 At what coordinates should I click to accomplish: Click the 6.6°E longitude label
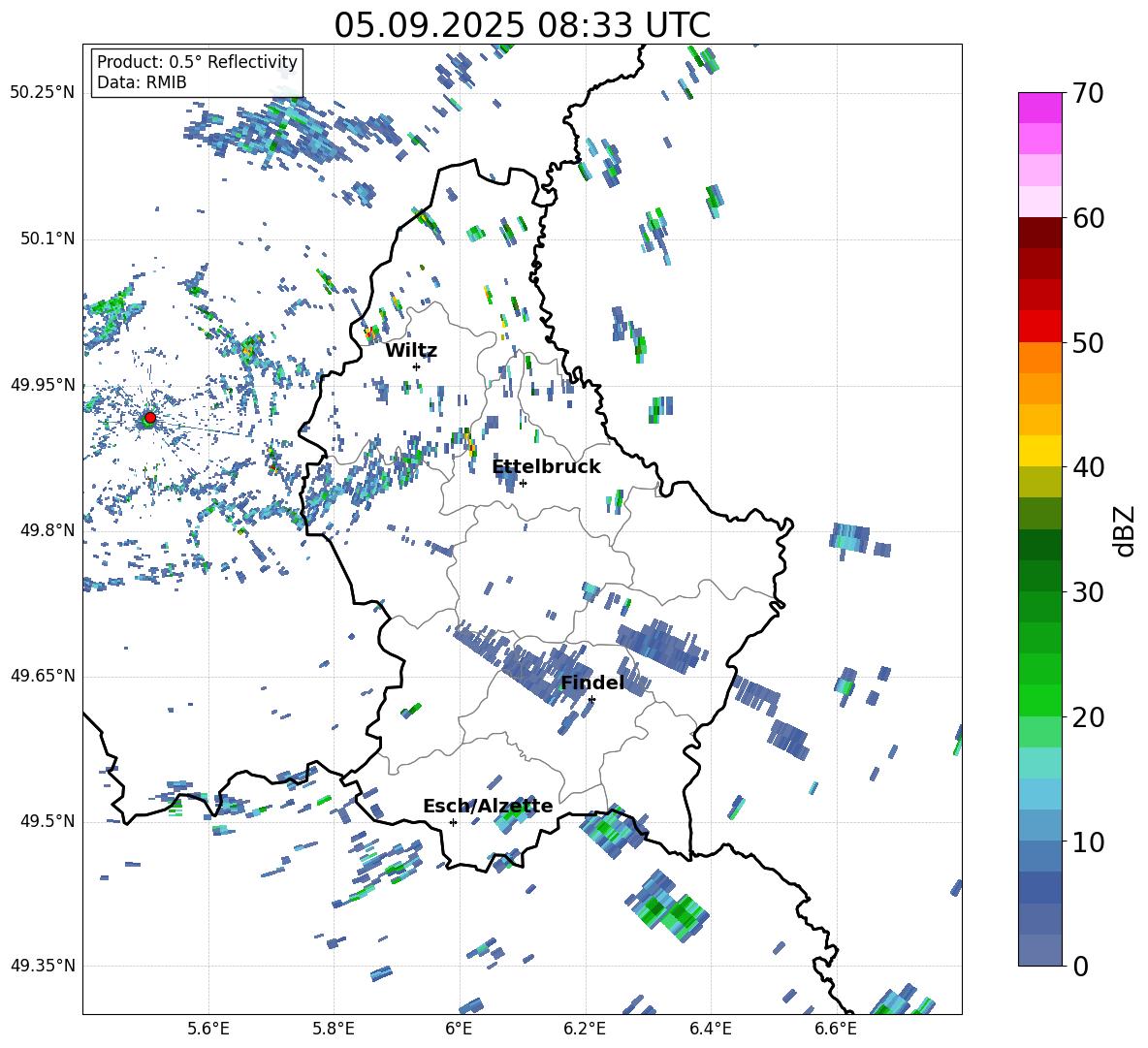click(835, 1030)
